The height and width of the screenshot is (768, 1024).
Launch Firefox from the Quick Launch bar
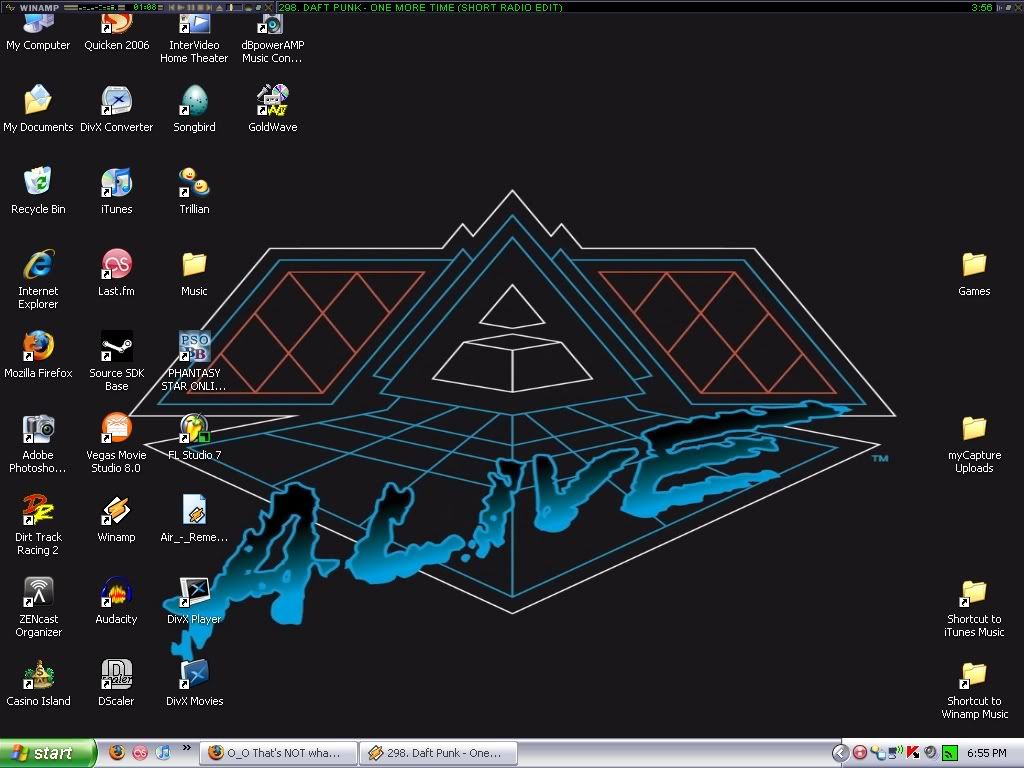point(117,752)
